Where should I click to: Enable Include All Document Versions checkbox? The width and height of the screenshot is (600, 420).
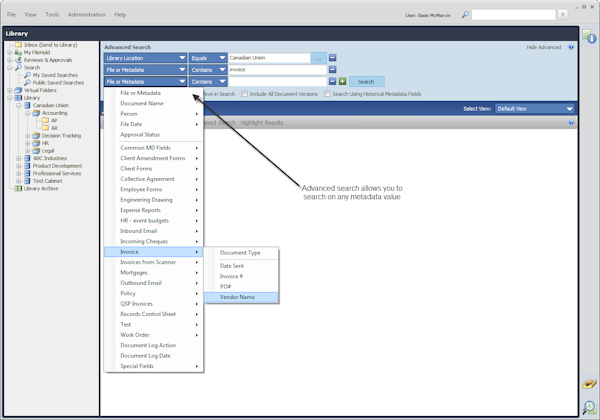pyautogui.click(x=245, y=94)
